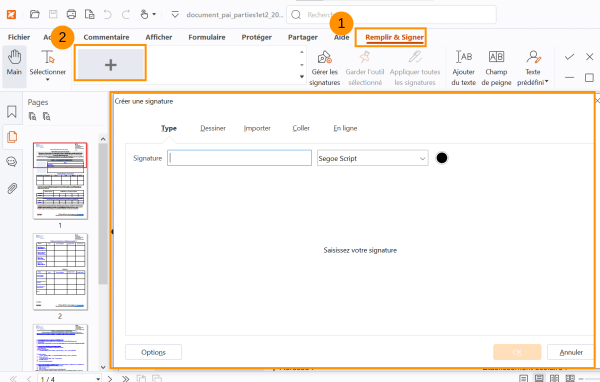This screenshot has width=600, height=382.
Task: Click thumbnail scrollbar up arrow
Action: coord(103,139)
